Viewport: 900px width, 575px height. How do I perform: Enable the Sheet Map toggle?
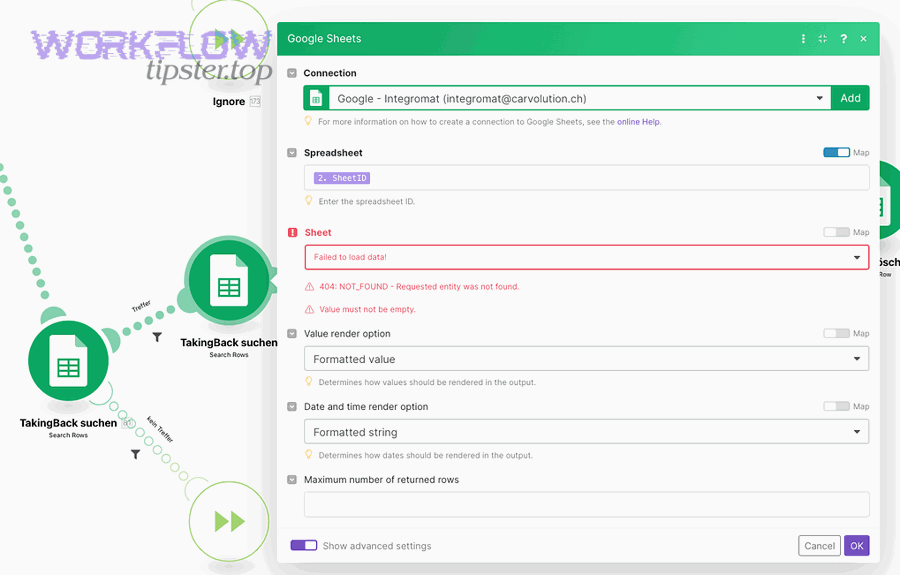[836, 232]
